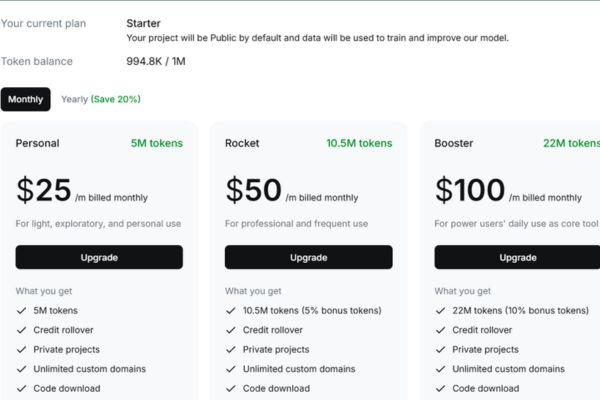Click checkmark beside Rocket 10.5M tokens
The height and width of the screenshot is (400, 600).
(x=231, y=311)
